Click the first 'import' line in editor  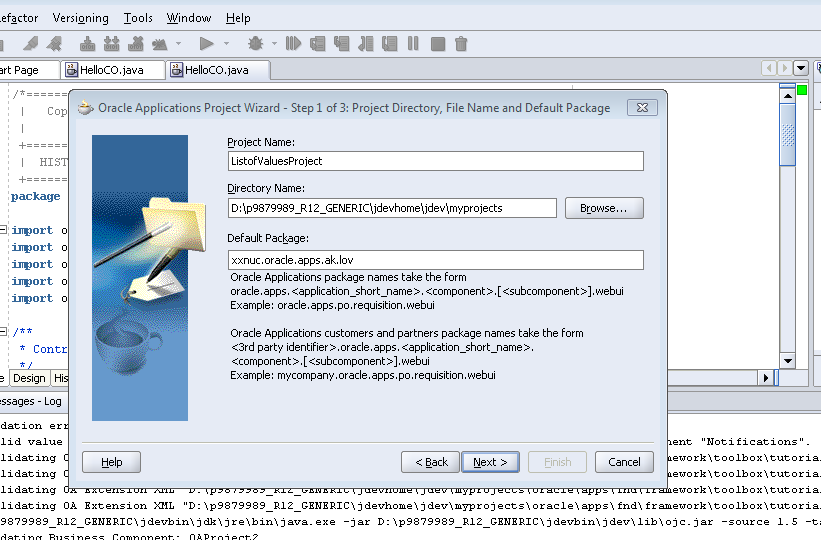click(39, 230)
